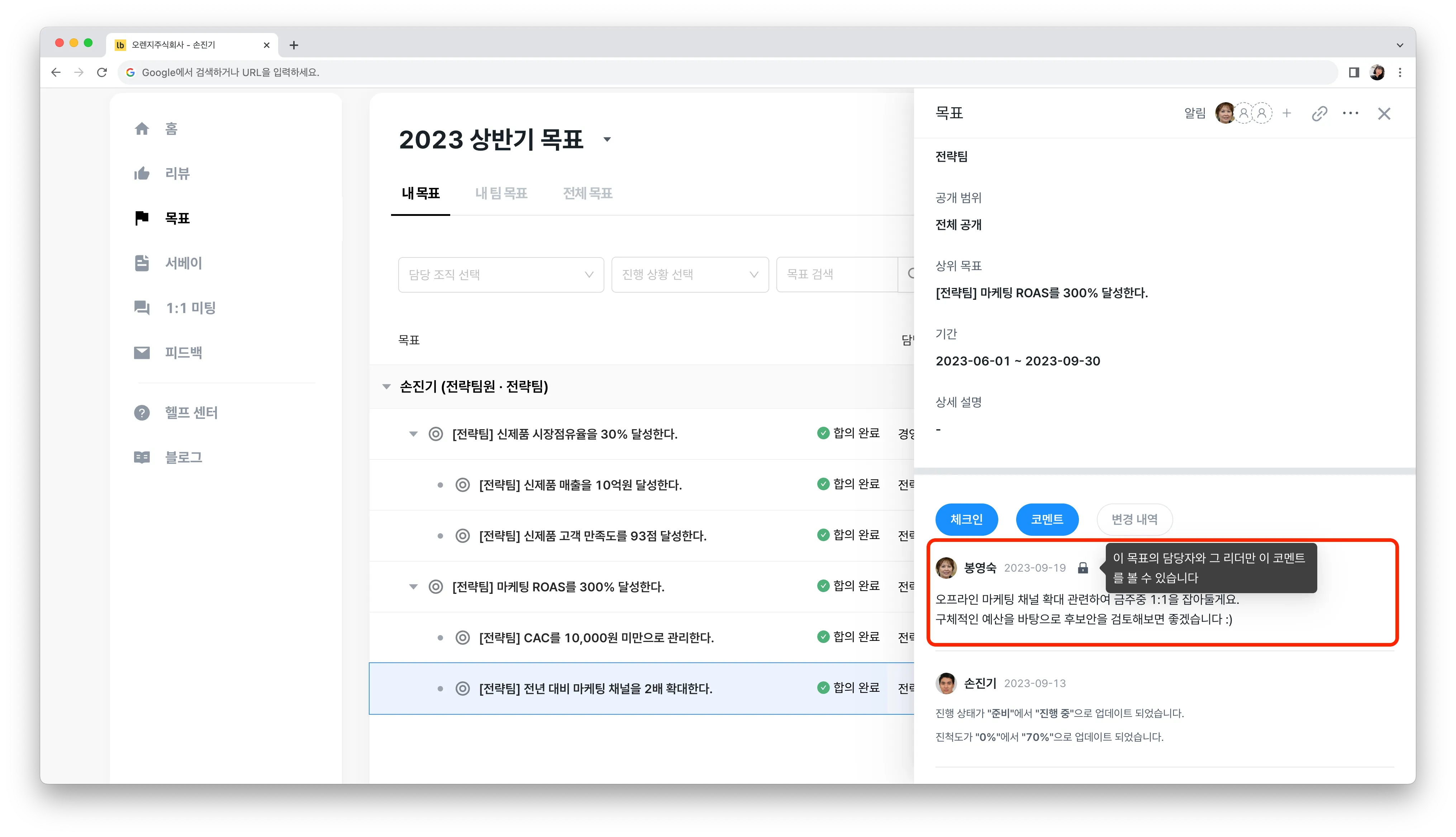
Task: Close the 목표 detail panel
Action: [1384, 114]
